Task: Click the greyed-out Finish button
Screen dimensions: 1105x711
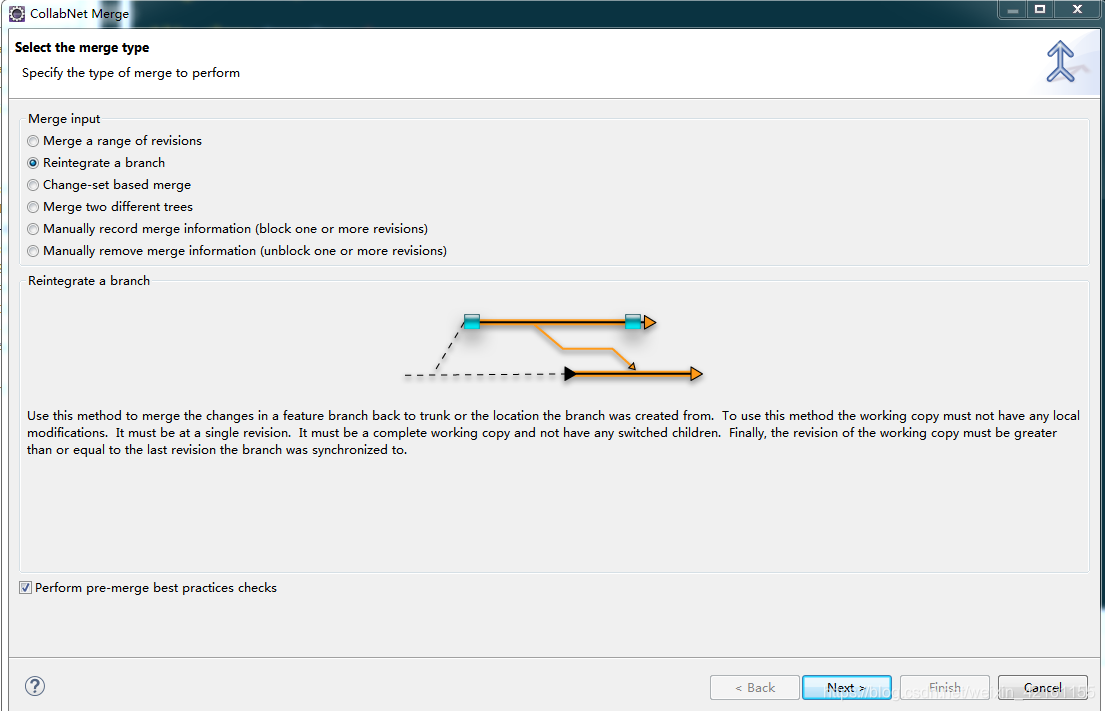Action: point(944,687)
